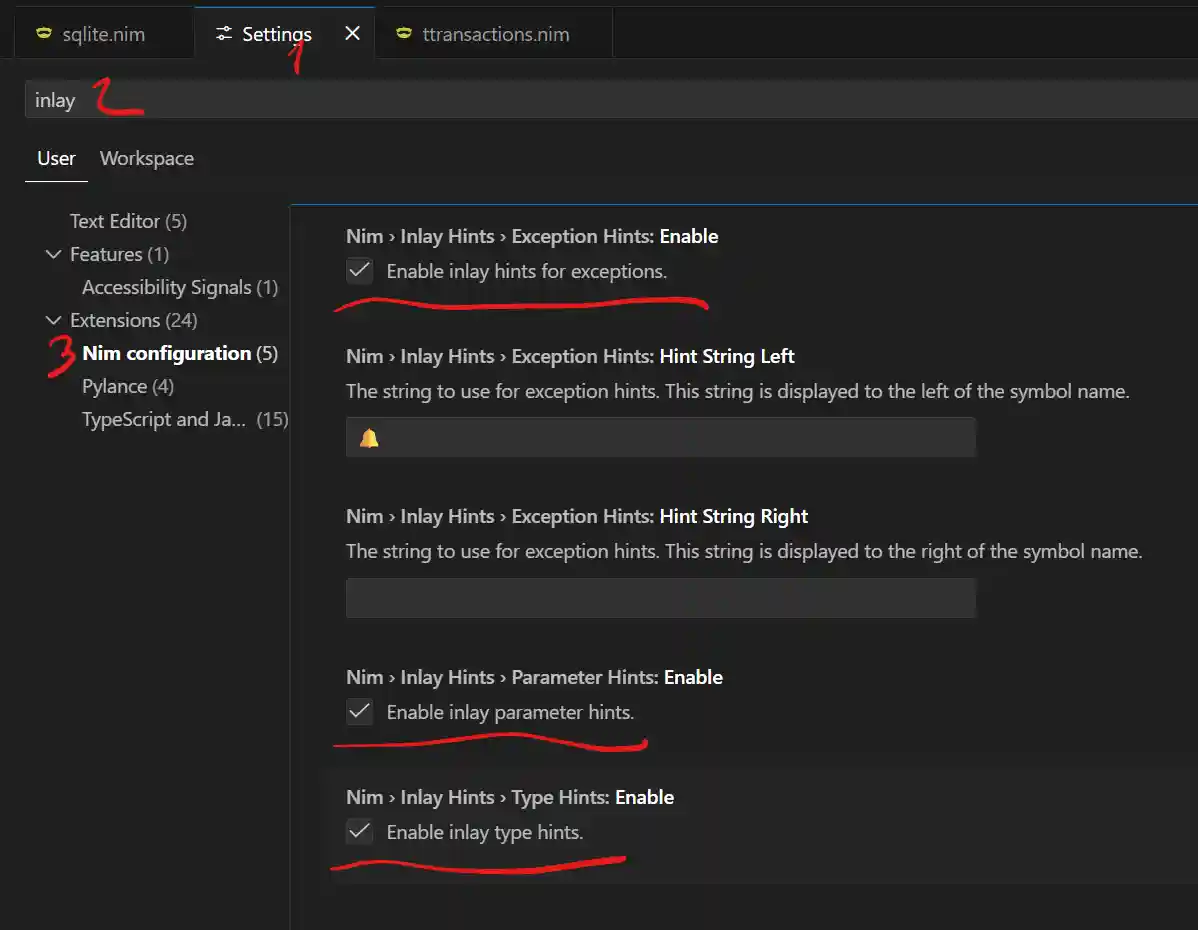Disable inlay hints for exceptions checkbox

click(x=360, y=271)
